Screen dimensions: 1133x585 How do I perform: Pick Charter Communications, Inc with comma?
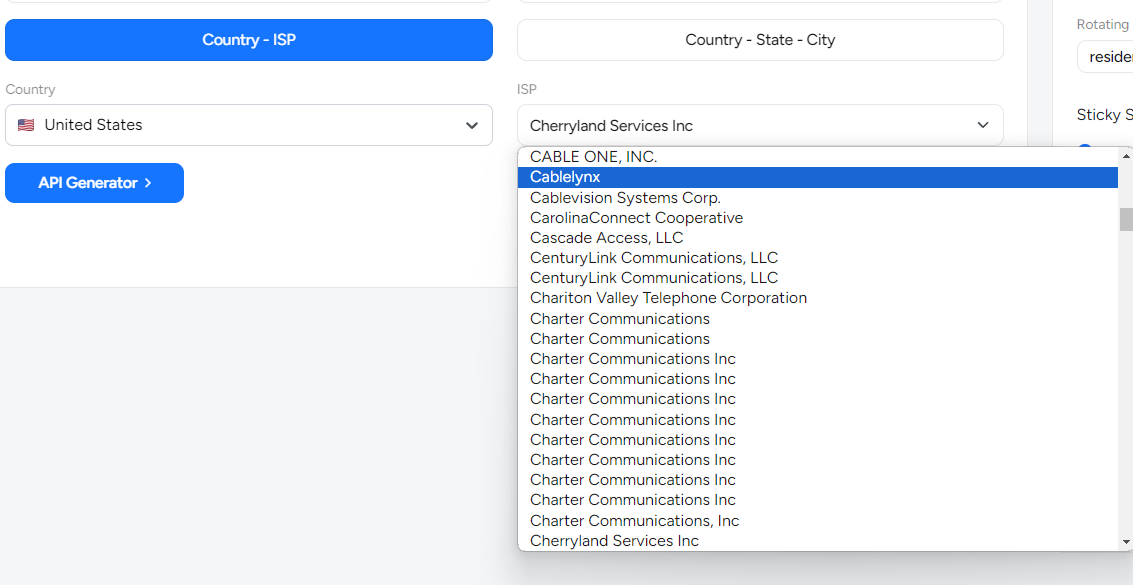[634, 521]
